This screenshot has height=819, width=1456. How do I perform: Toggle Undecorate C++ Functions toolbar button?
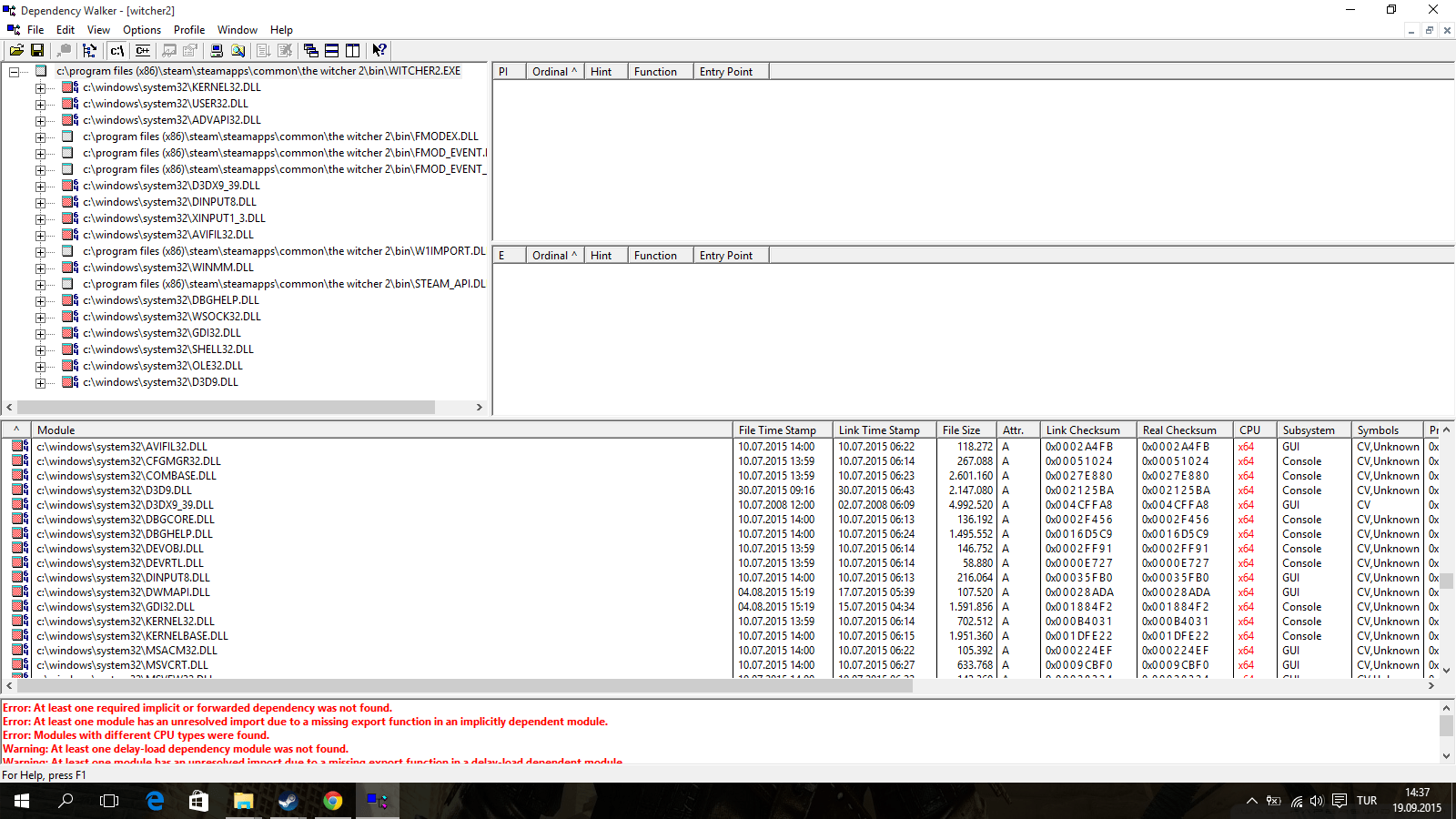143,51
